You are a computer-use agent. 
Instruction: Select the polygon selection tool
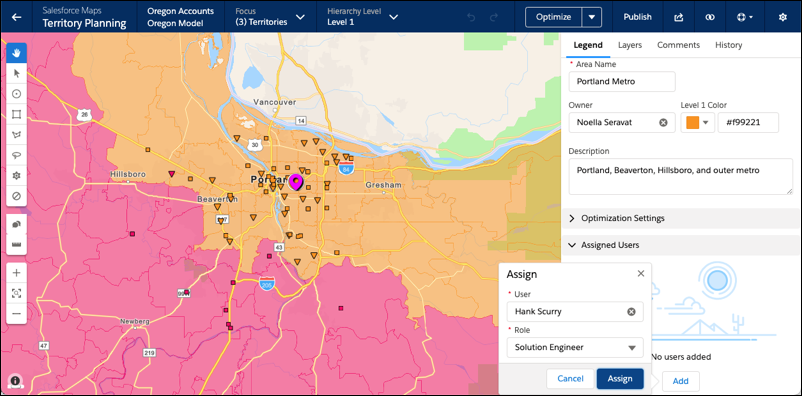(x=16, y=135)
